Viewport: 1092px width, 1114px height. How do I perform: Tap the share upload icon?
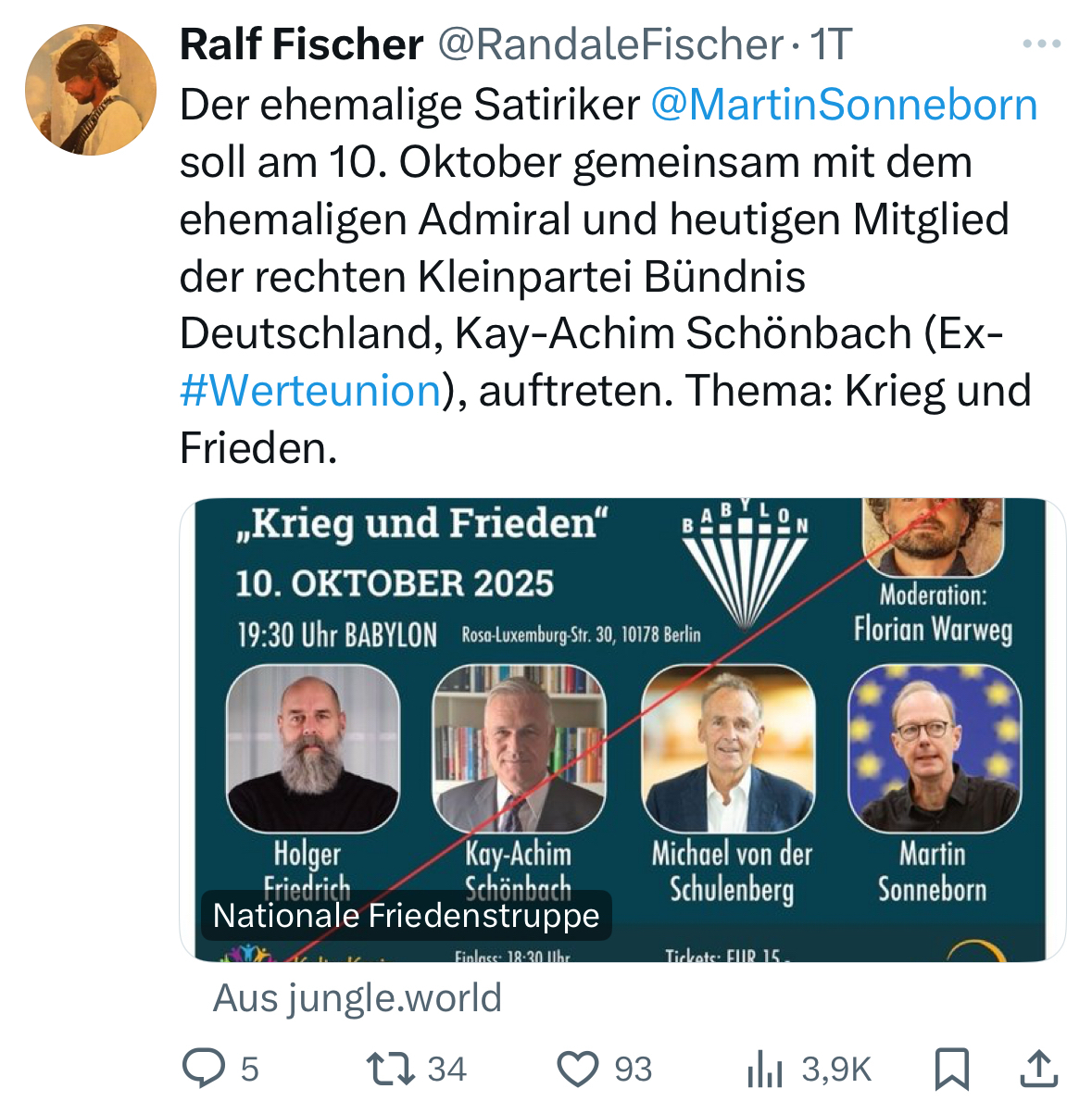click(x=1039, y=1069)
